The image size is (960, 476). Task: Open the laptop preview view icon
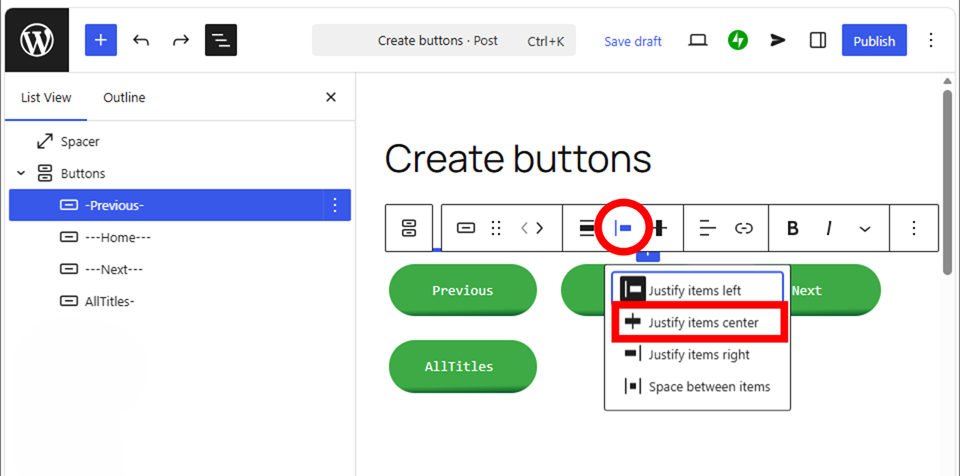pos(697,40)
